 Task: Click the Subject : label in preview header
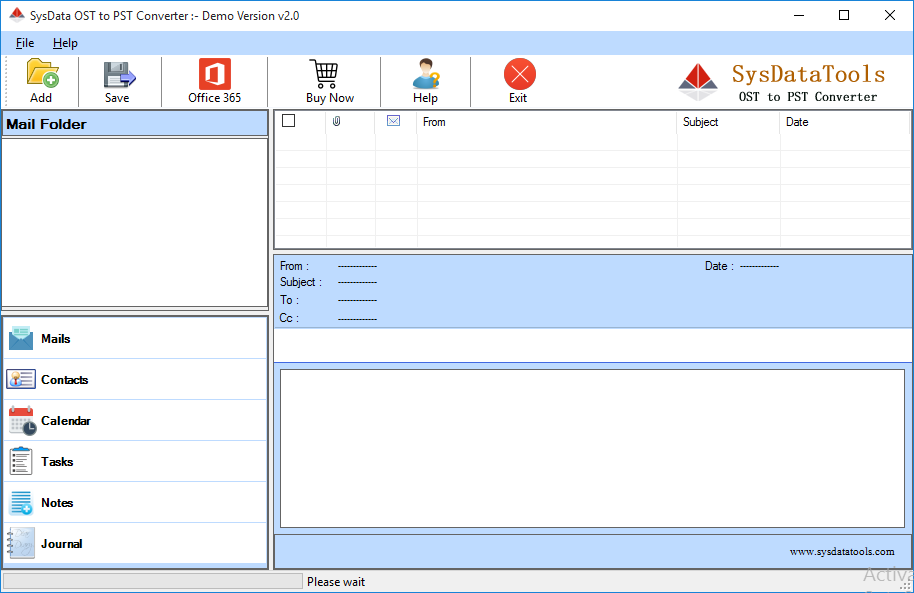coord(301,282)
